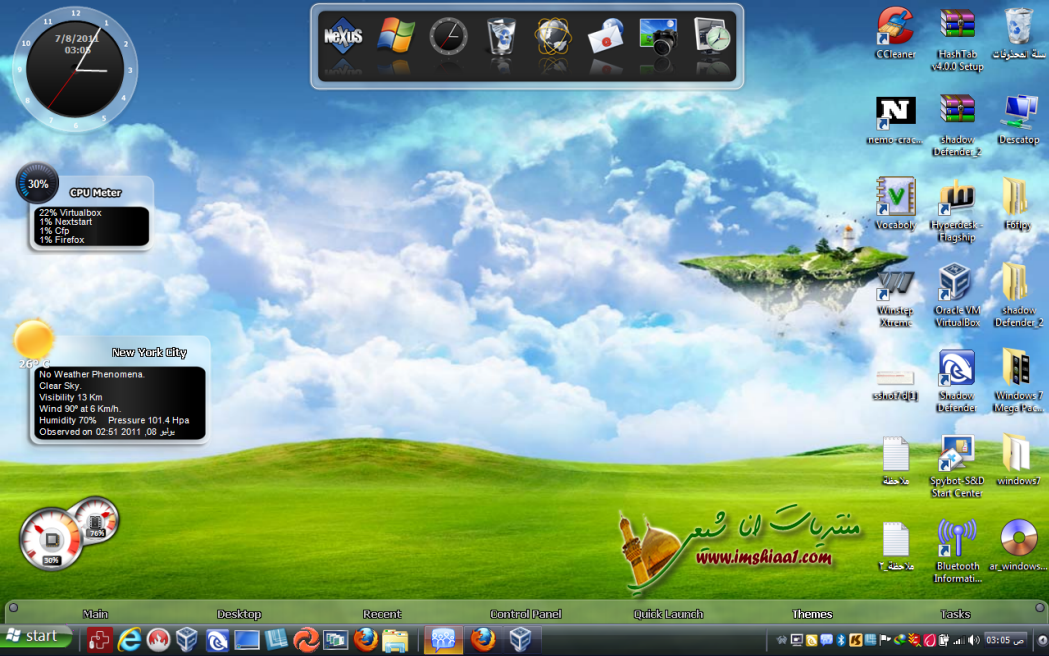The width and height of the screenshot is (1049, 656).
Task: Click the network signal bars tray icon
Action: pos(959,640)
